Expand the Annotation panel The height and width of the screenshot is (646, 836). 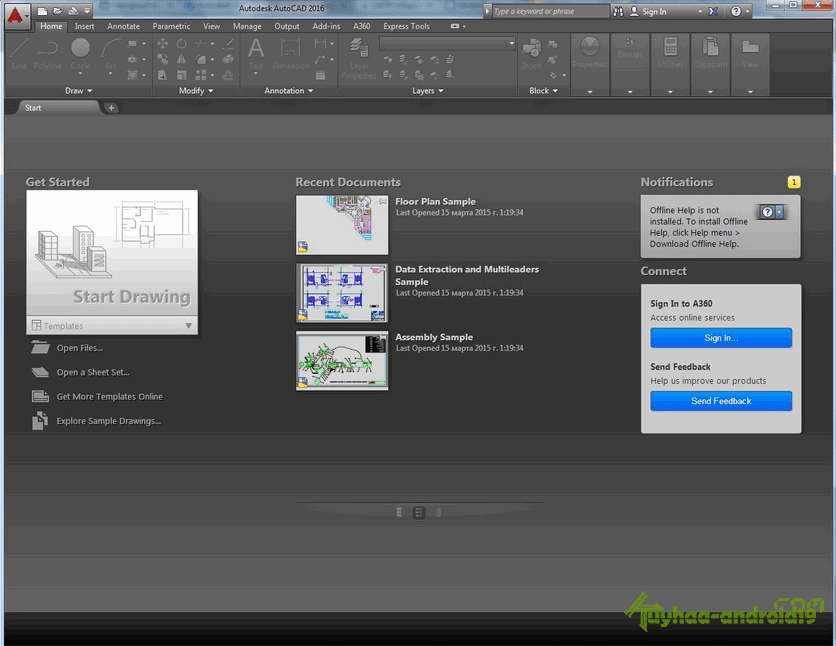coord(288,91)
